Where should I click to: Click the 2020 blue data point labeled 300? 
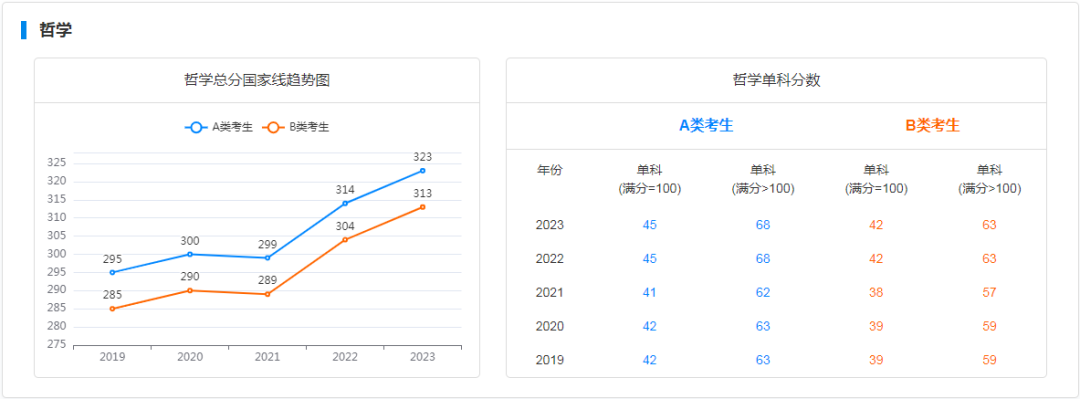pyautogui.click(x=190, y=254)
